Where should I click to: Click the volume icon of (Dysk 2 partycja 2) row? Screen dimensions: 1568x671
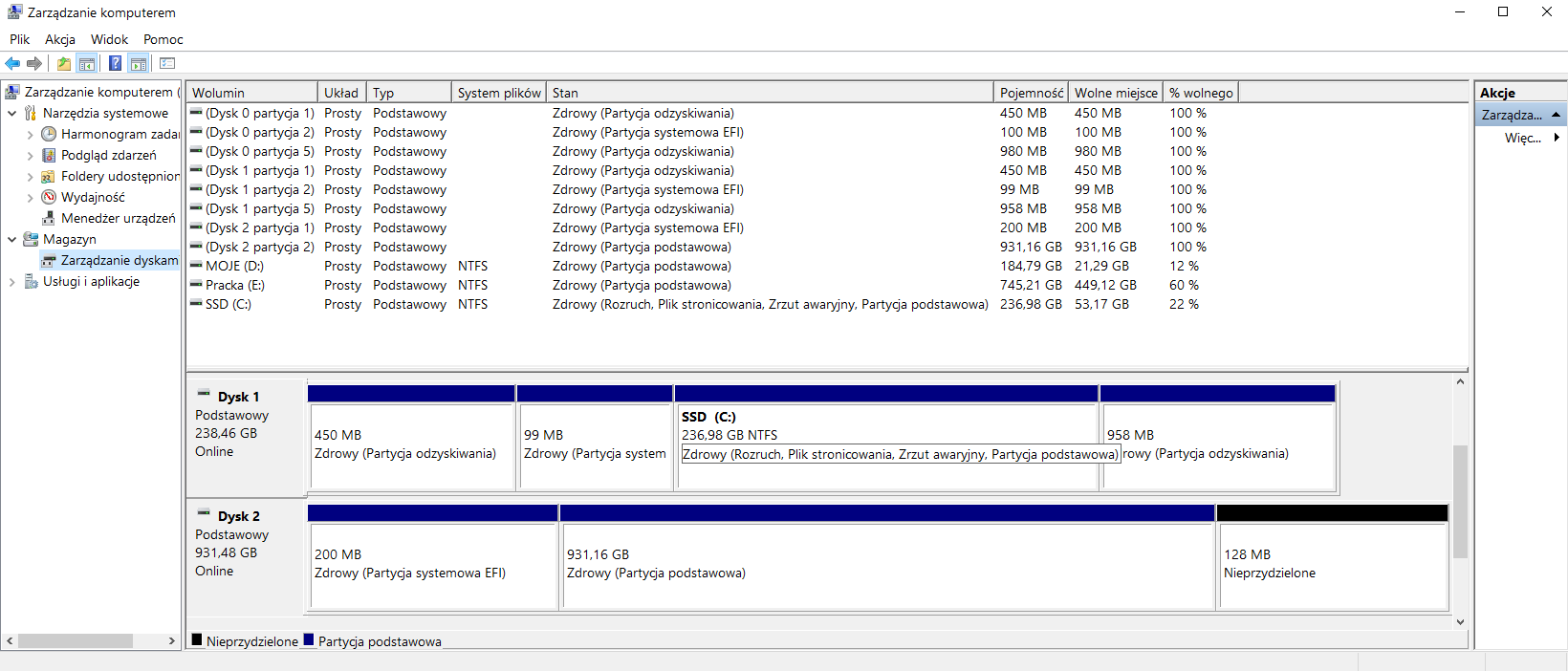click(196, 247)
